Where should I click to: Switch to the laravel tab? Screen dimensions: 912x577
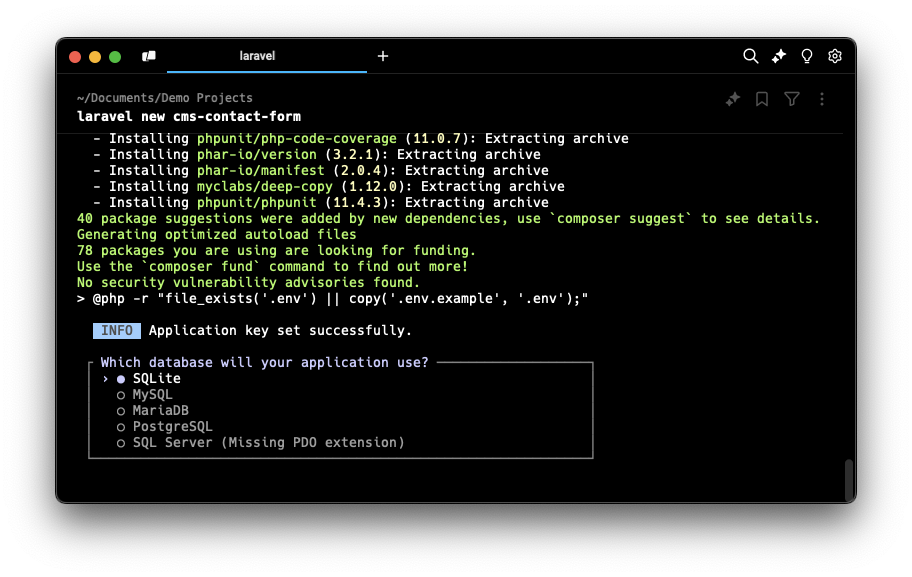[258, 57]
